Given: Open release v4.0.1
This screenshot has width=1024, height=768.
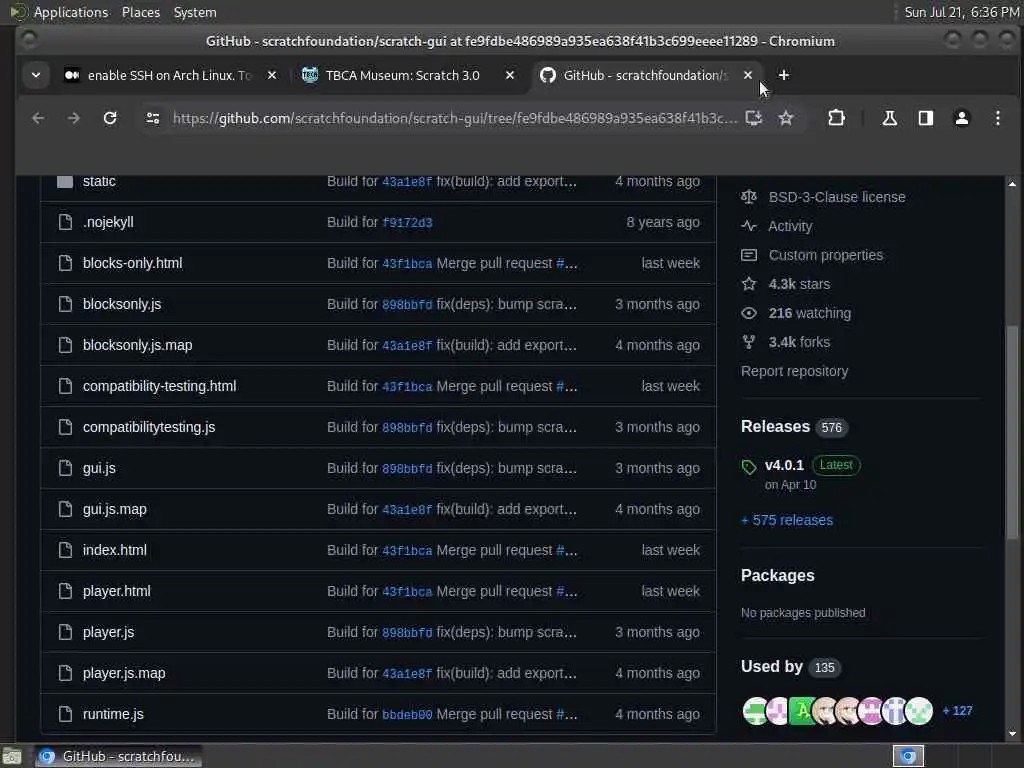Looking at the screenshot, I should pyautogui.click(x=784, y=465).
